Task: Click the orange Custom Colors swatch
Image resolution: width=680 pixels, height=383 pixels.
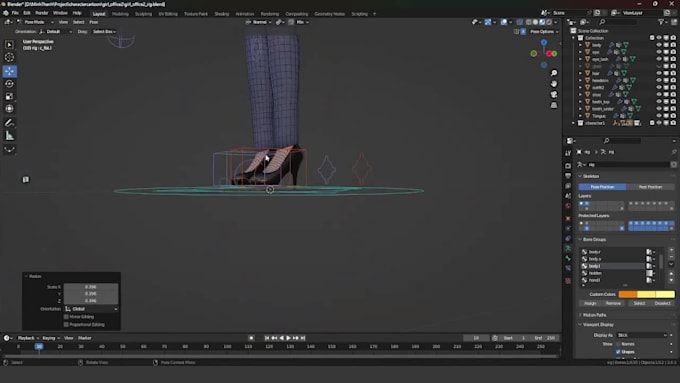Action: pyautogui.click(x=628, y=295)
